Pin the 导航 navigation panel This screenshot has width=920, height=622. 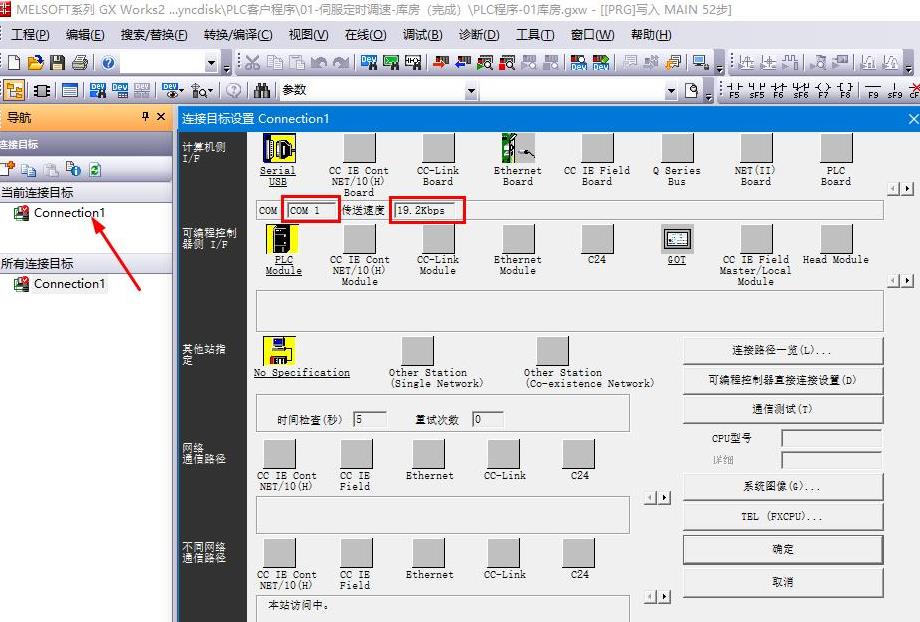tap(146, 117)
